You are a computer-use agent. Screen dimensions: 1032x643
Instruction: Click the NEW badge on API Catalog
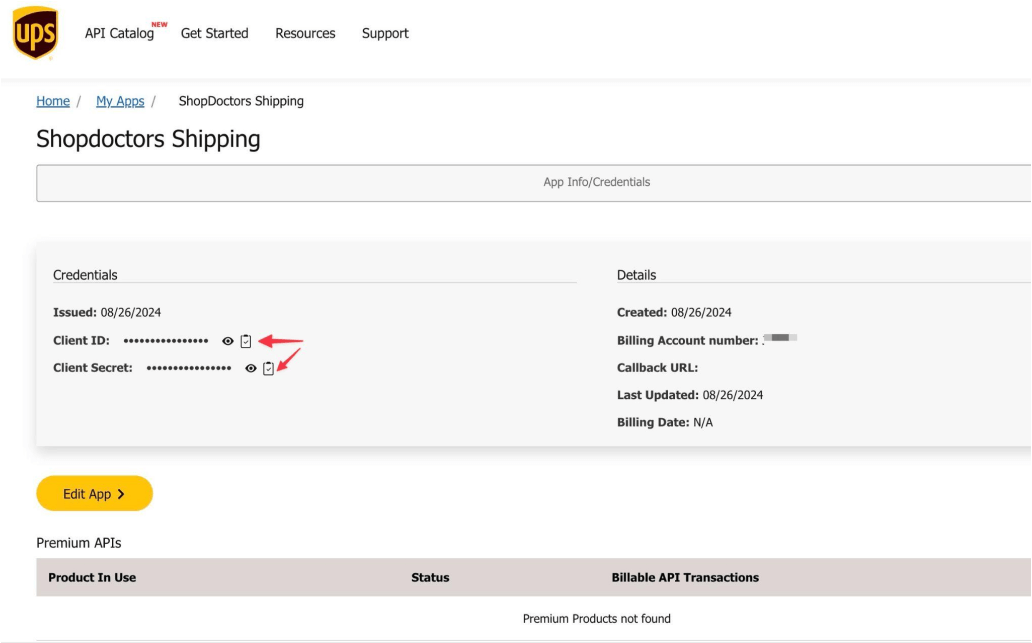159,24
